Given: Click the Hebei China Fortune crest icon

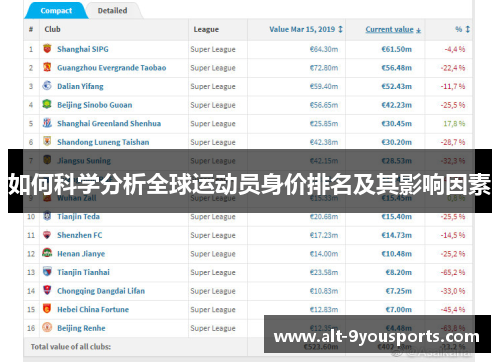Looking at the screenshot, I should coord(47,309).
